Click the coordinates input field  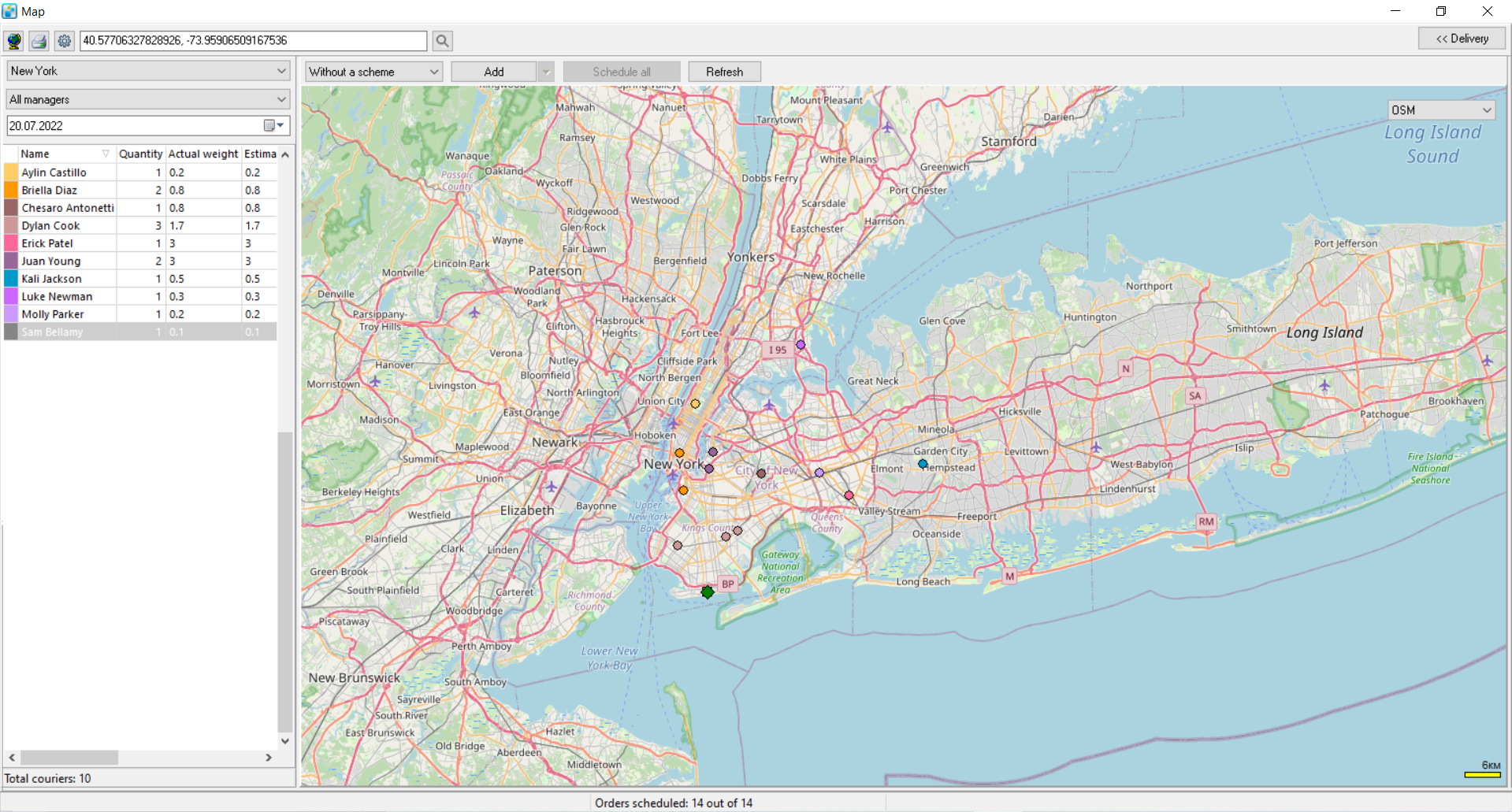tap(253, 41)
